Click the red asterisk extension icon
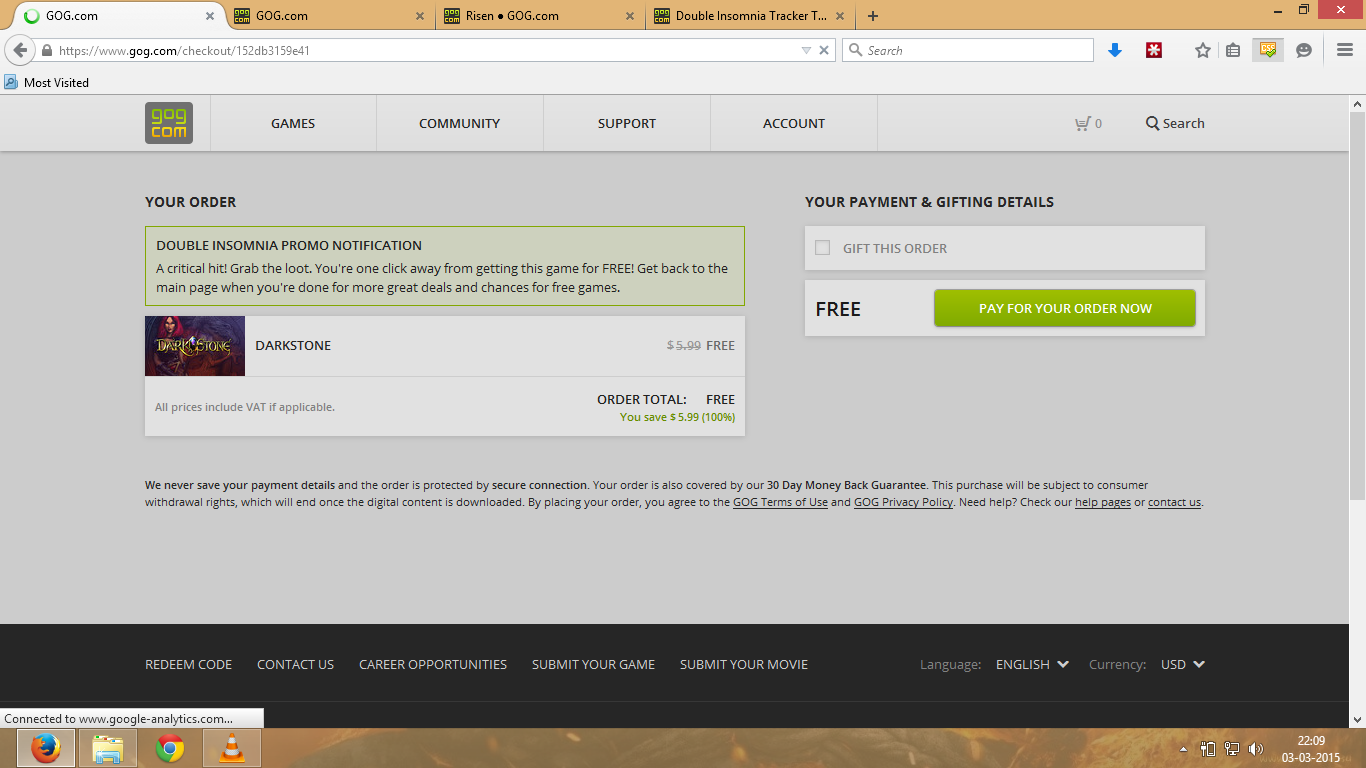Viewport: 1366px width, 768px height. tap(1154, 50)
